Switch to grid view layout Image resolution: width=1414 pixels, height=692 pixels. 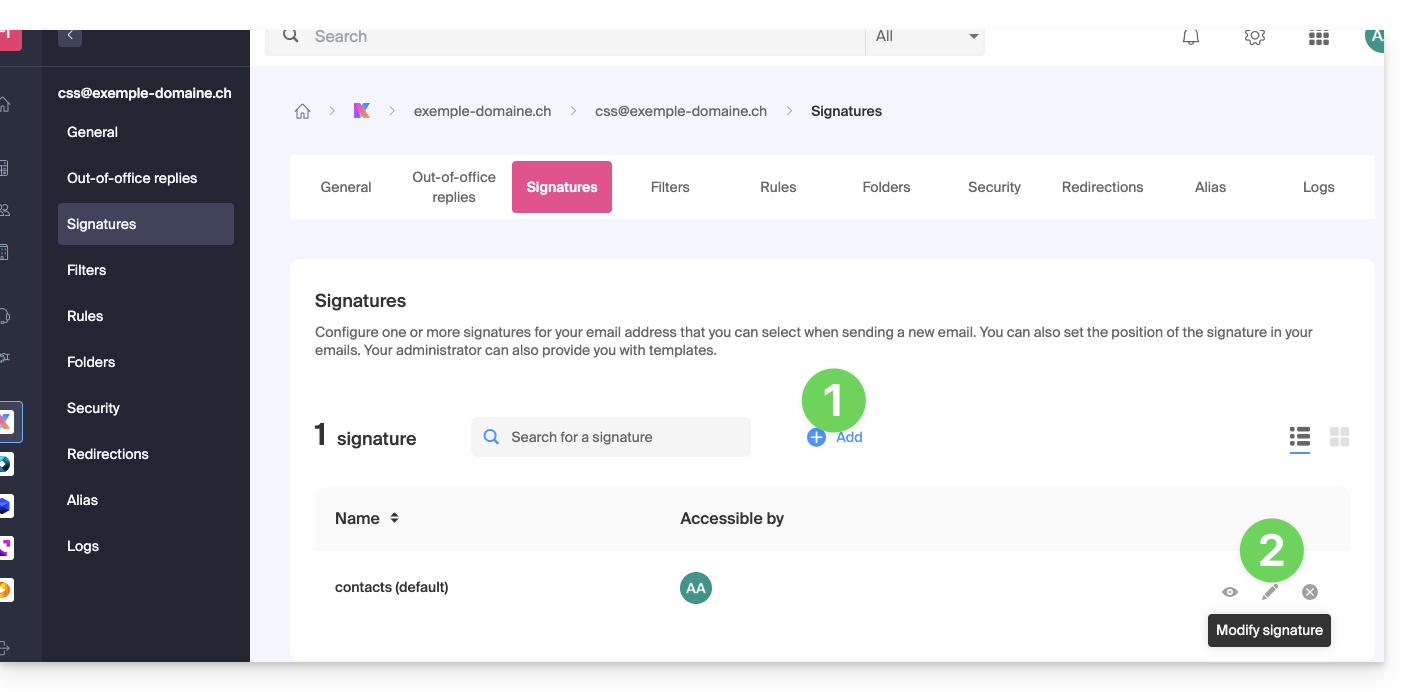pos(1340,437)
